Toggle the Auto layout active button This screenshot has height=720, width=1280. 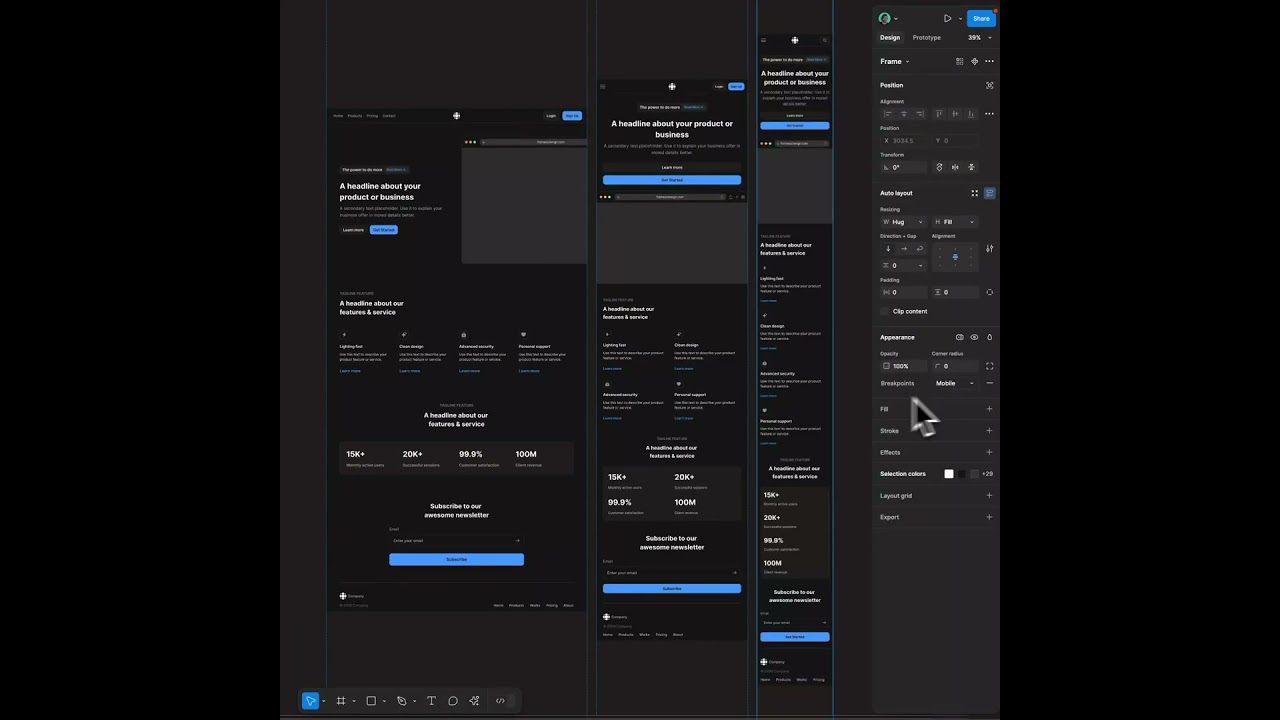coord(989,193)
